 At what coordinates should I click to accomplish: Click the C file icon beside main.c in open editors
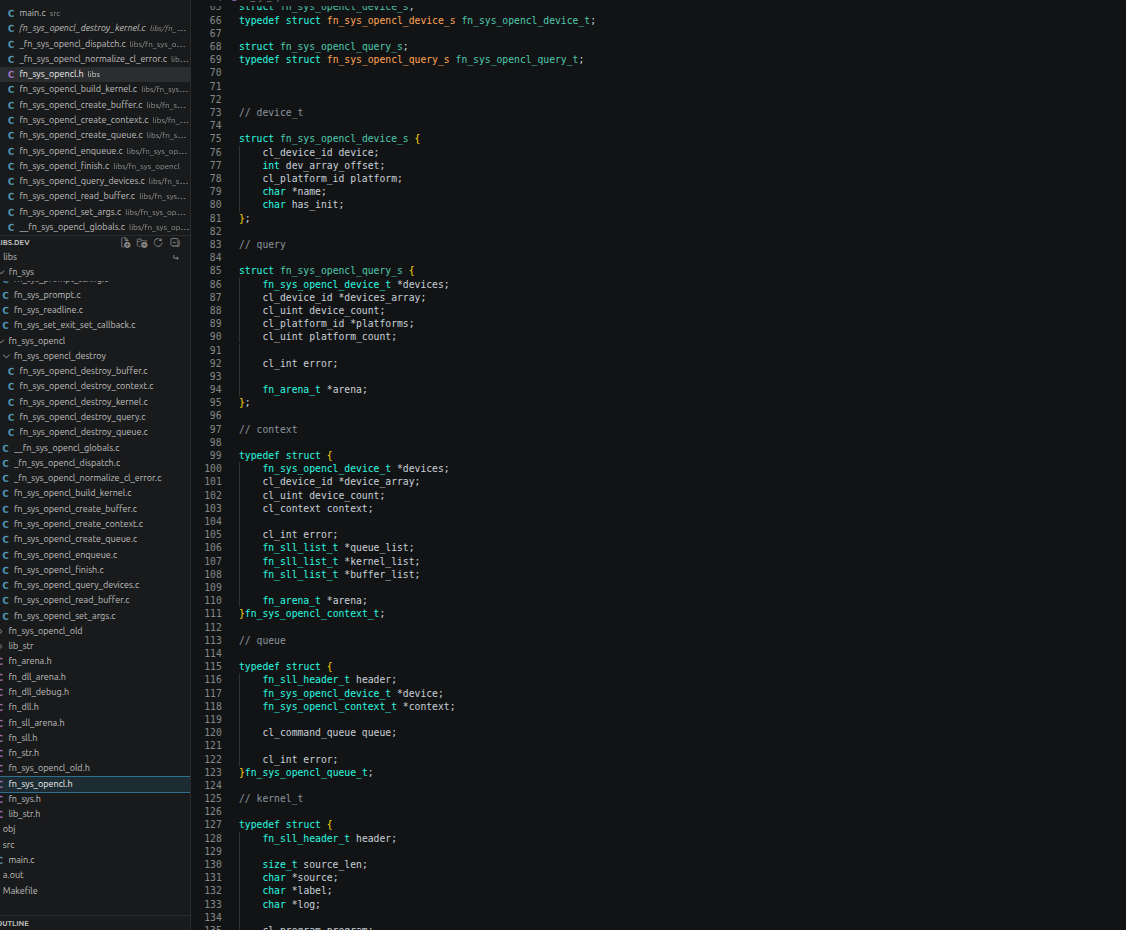point(11,13)
